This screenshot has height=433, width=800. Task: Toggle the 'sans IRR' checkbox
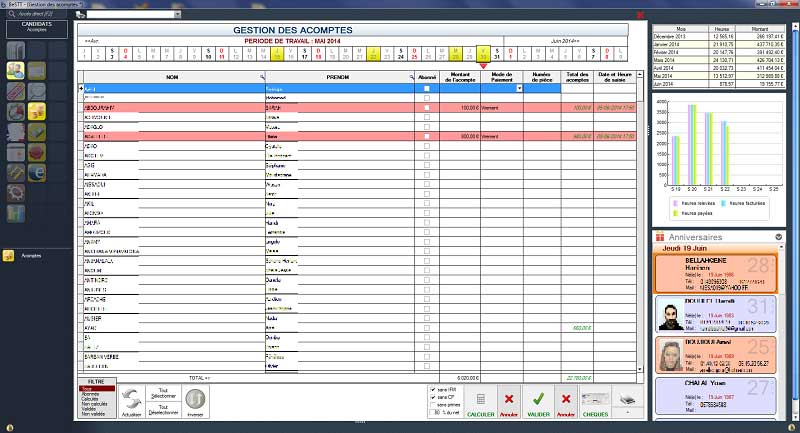(x=433, y=390)
